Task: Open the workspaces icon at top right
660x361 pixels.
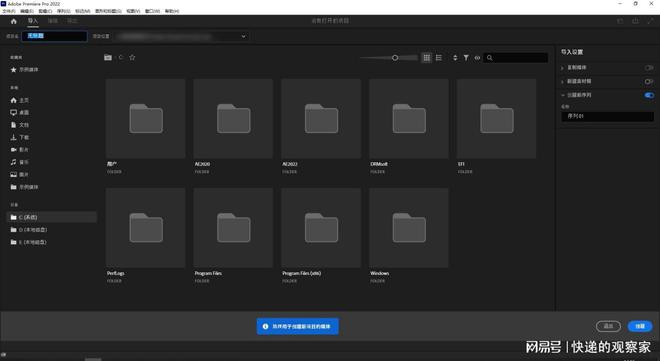Action: 620,21
